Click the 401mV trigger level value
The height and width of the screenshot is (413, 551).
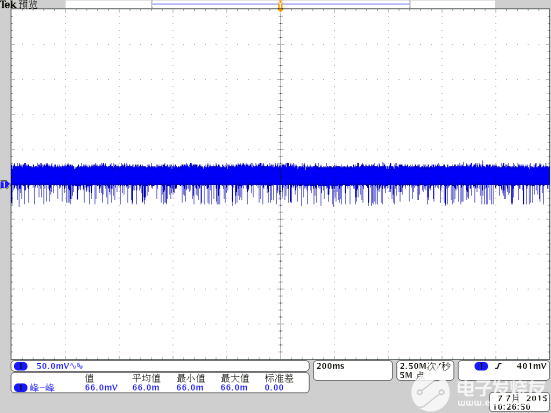[x=532, y=366]
